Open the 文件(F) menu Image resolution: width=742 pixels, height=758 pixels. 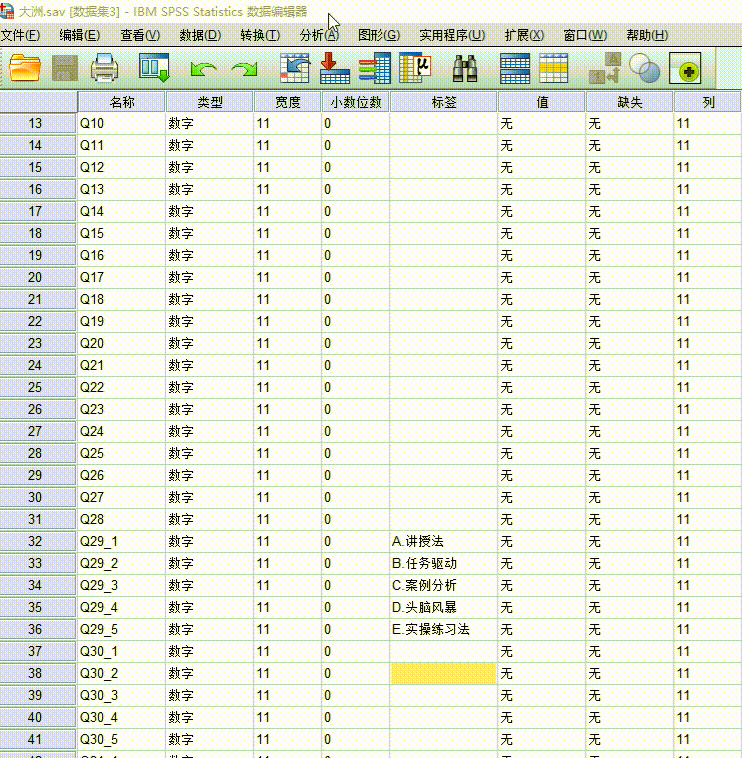[20, 35]
